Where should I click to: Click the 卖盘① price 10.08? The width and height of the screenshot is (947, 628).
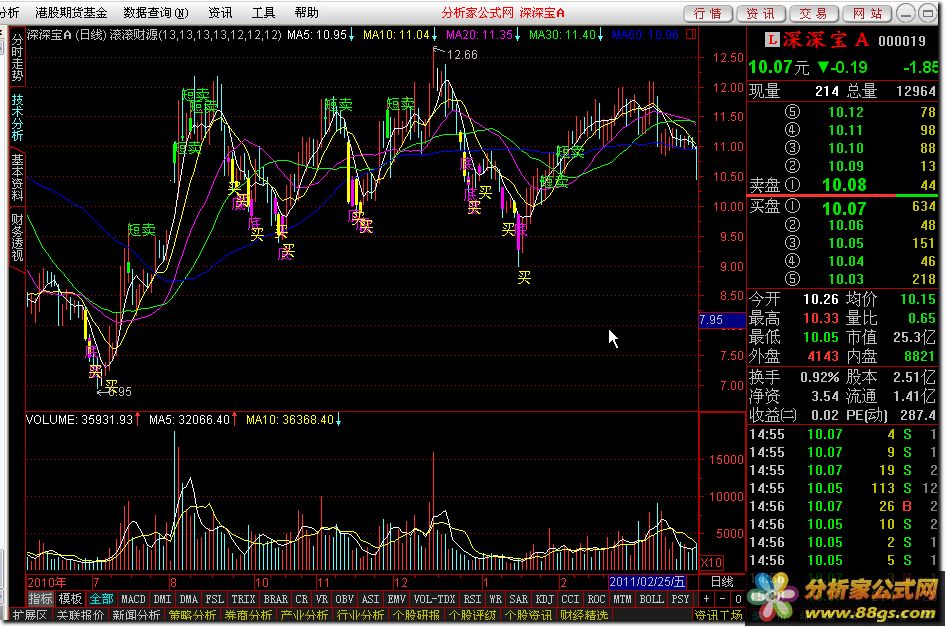[x=844, y=185]
